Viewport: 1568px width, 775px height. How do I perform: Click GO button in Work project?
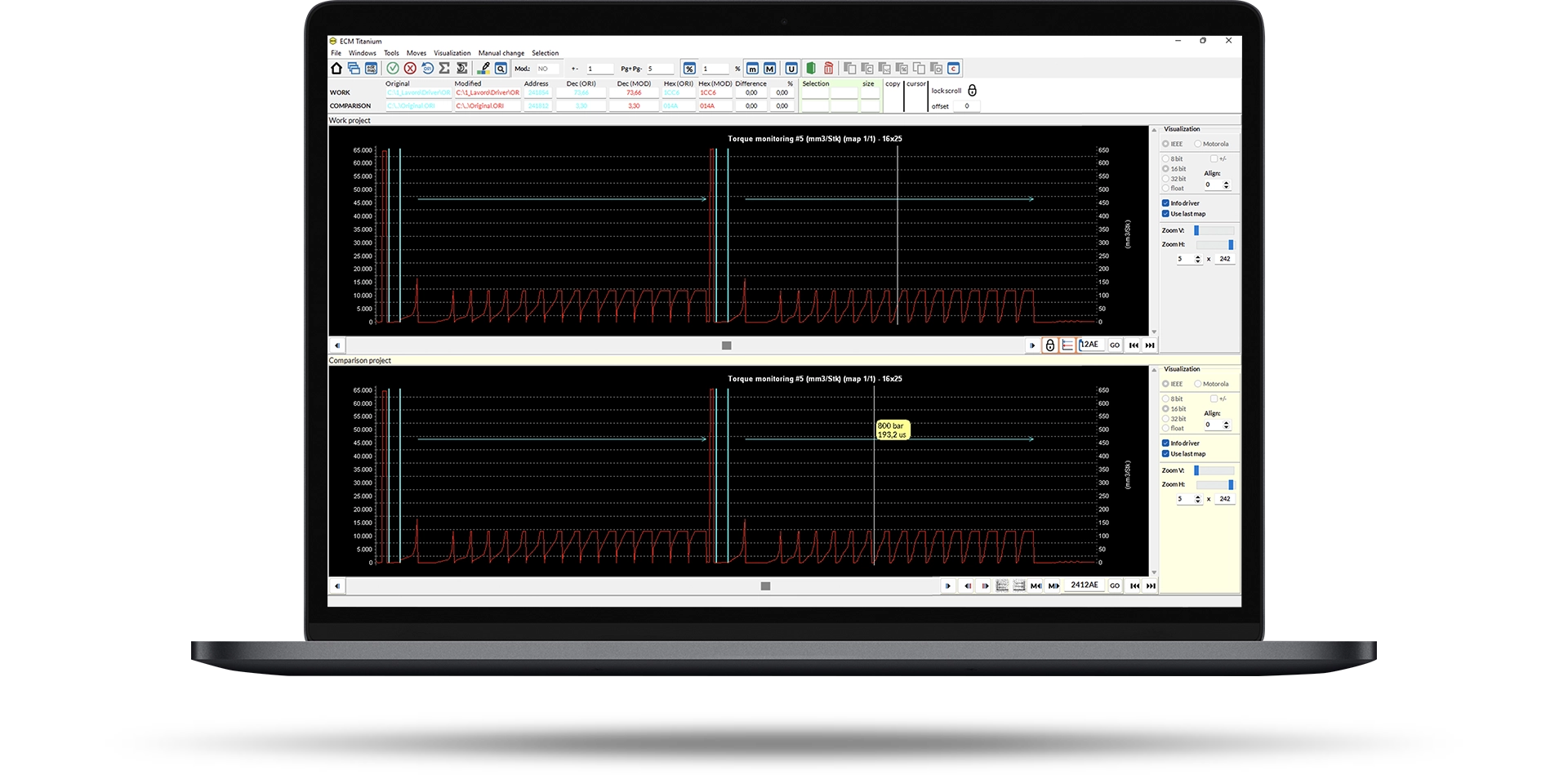point(1115,345)
